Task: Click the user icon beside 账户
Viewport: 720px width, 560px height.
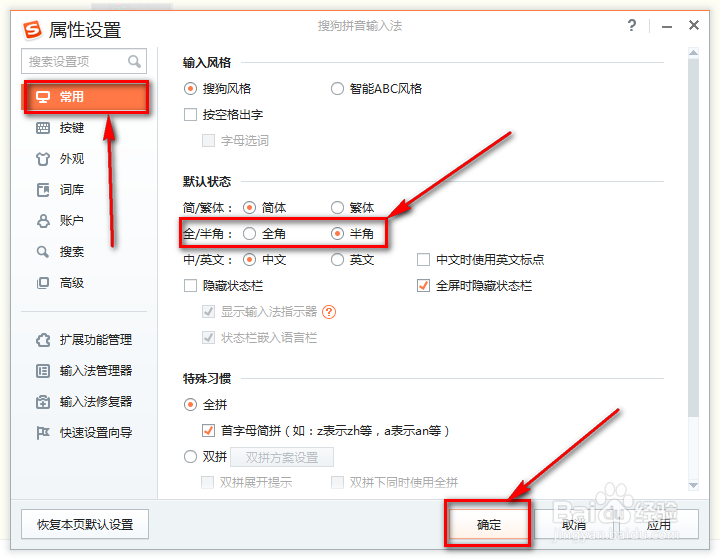Action: [x=43, y=221]
